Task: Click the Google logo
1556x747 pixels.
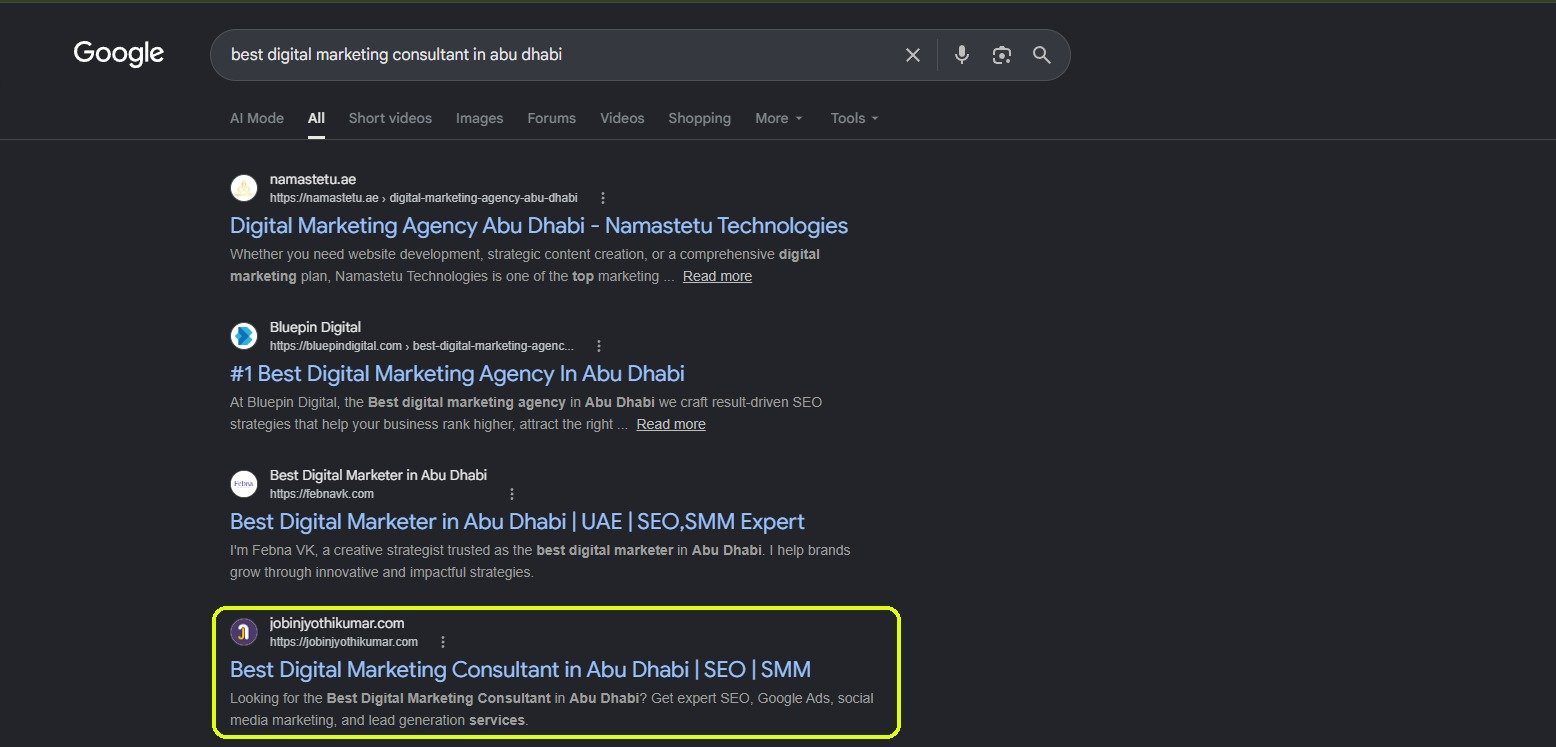Action: [119, 54]
